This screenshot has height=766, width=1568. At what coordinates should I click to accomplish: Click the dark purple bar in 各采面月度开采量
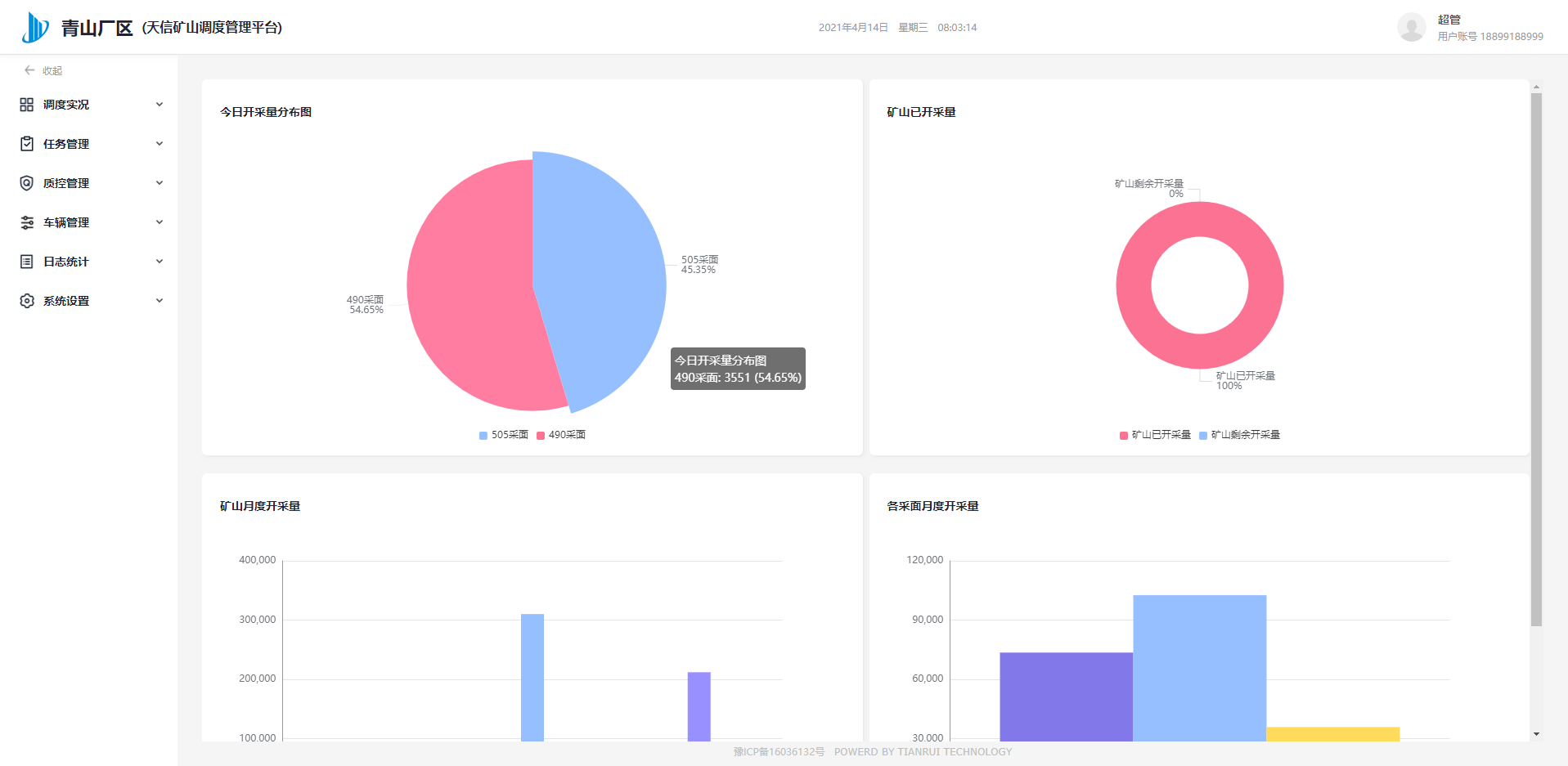point(1067,697)
